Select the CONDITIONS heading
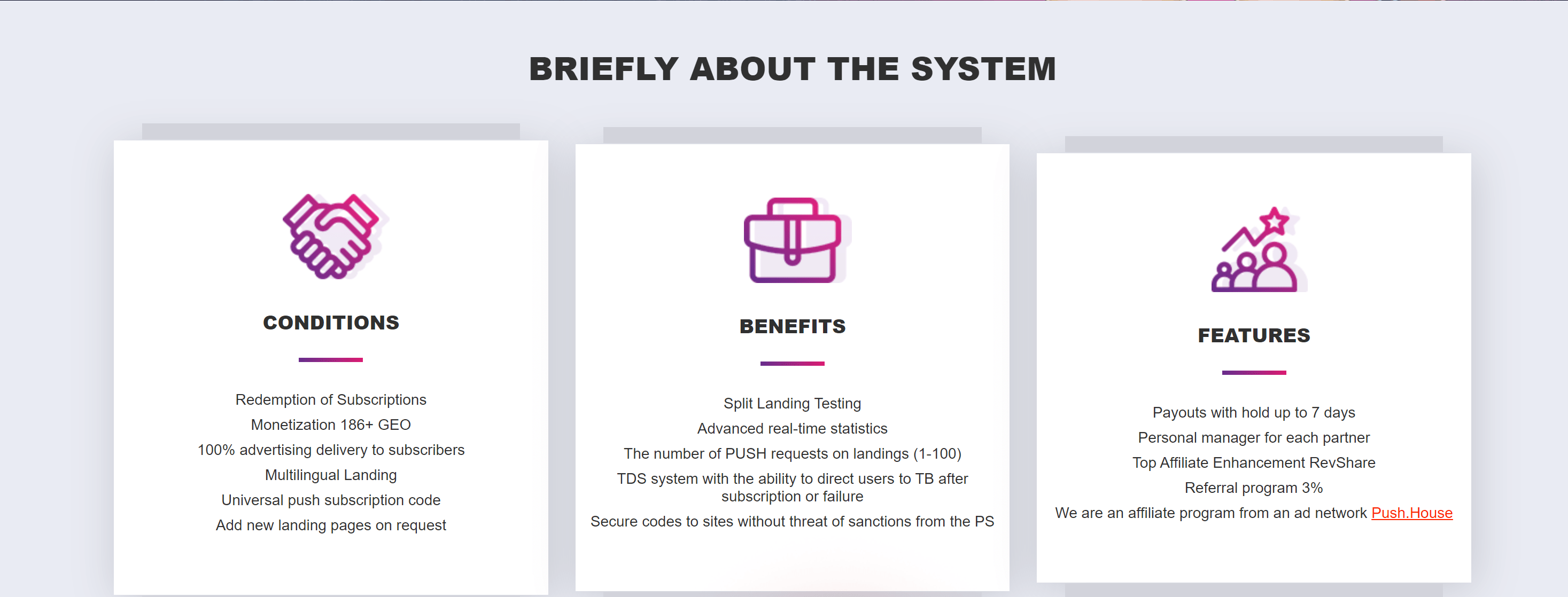1568x597 pixels. click(x=330, y=323)
